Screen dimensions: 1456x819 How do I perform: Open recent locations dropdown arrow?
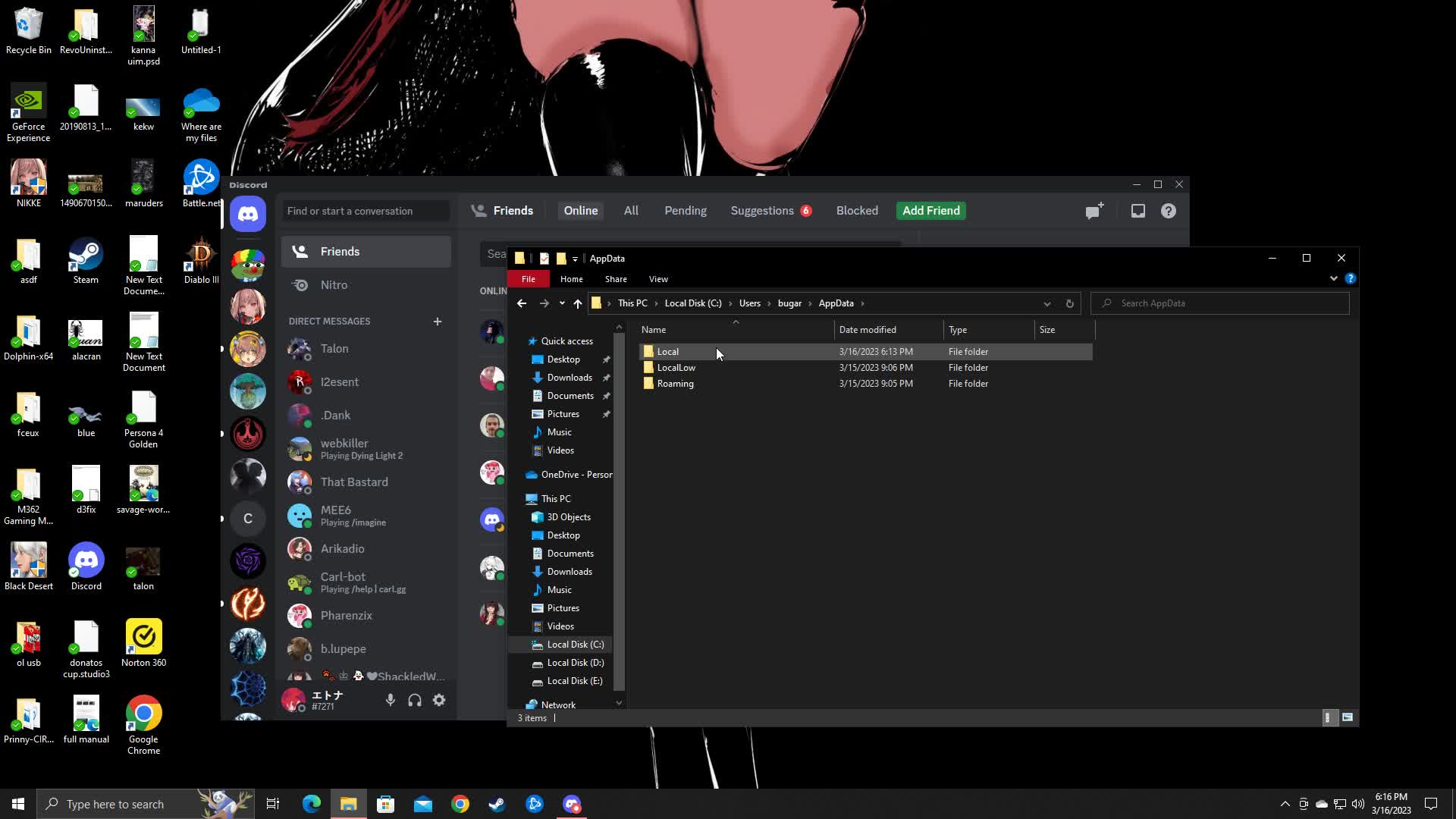[x=562, y=303]
